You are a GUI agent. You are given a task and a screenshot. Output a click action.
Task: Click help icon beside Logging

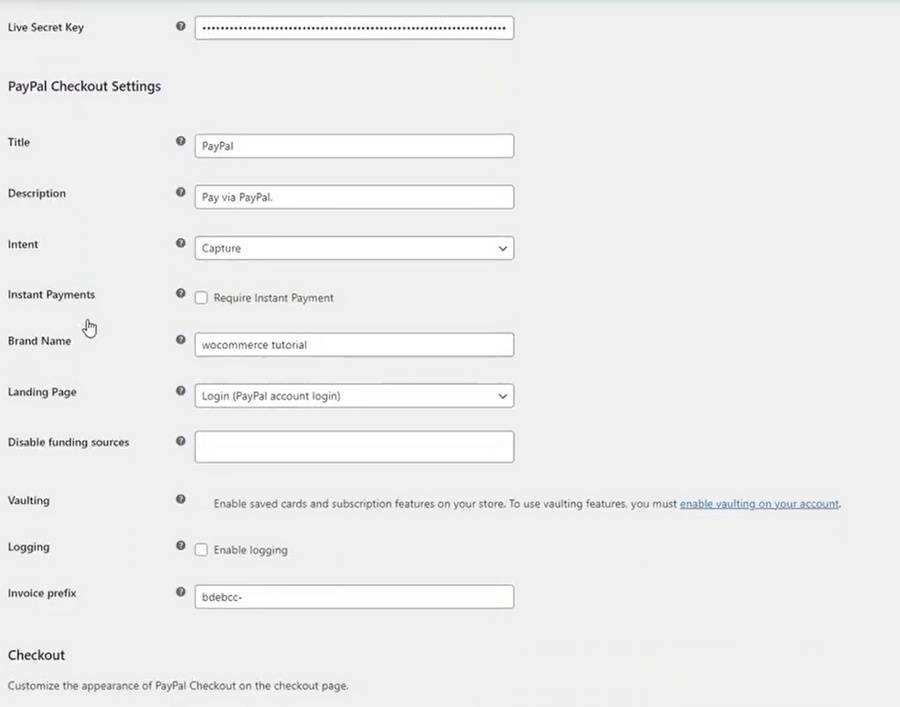click(x=181, y=546)
